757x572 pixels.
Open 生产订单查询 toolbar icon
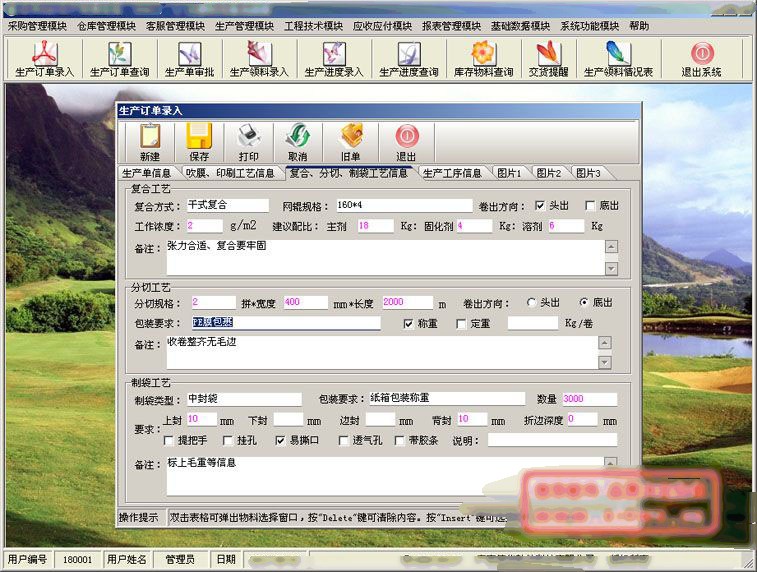coord(119,59)
